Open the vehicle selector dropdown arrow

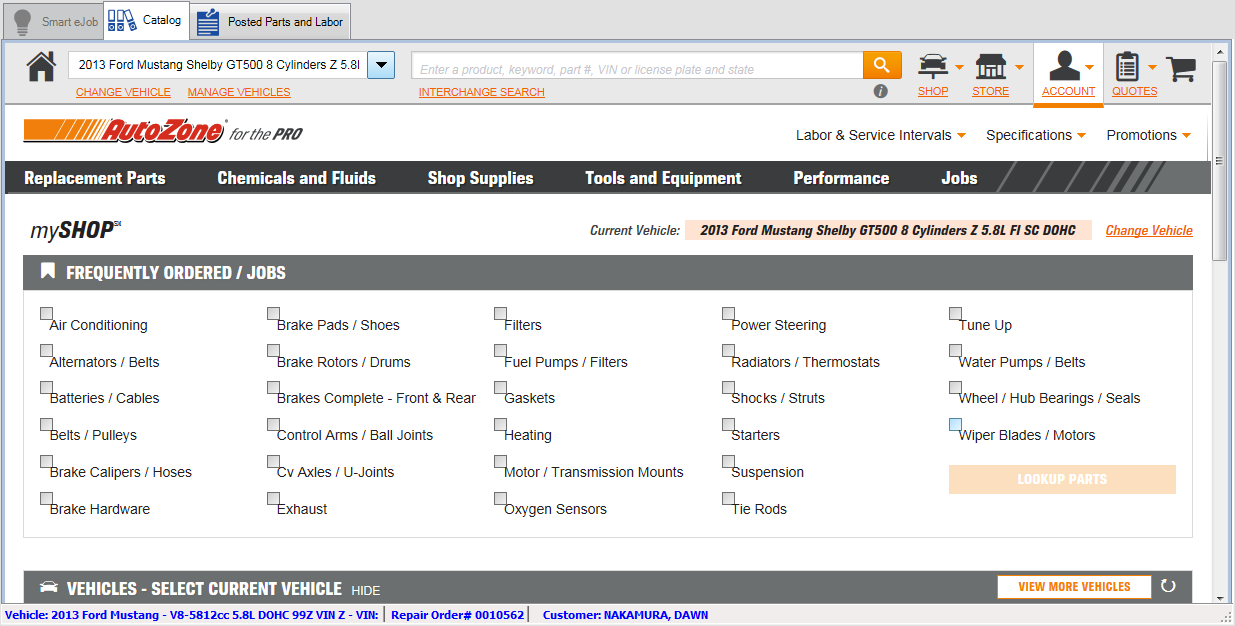point(380,64)
